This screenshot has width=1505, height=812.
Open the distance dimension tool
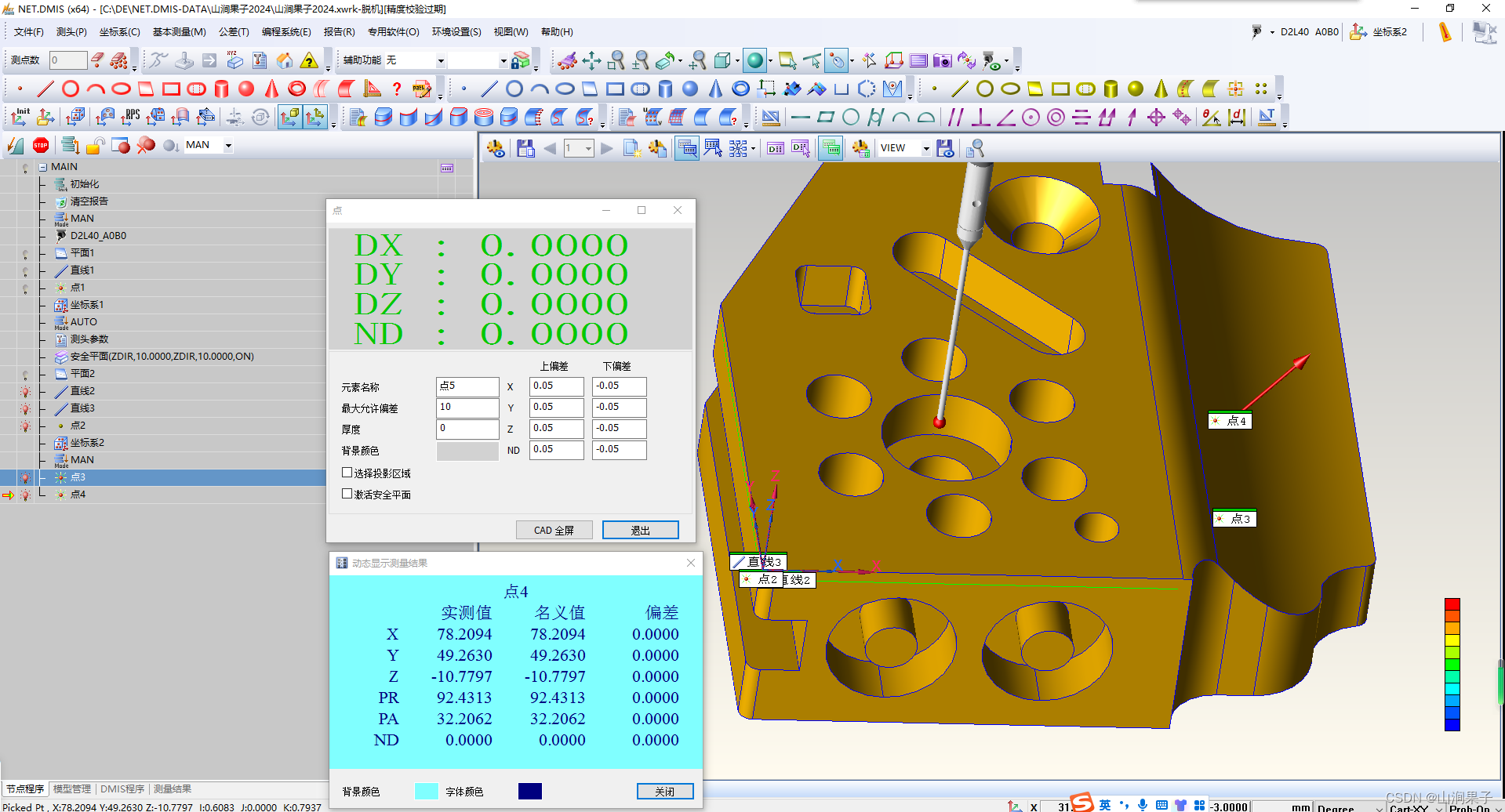coord(1238,117)
